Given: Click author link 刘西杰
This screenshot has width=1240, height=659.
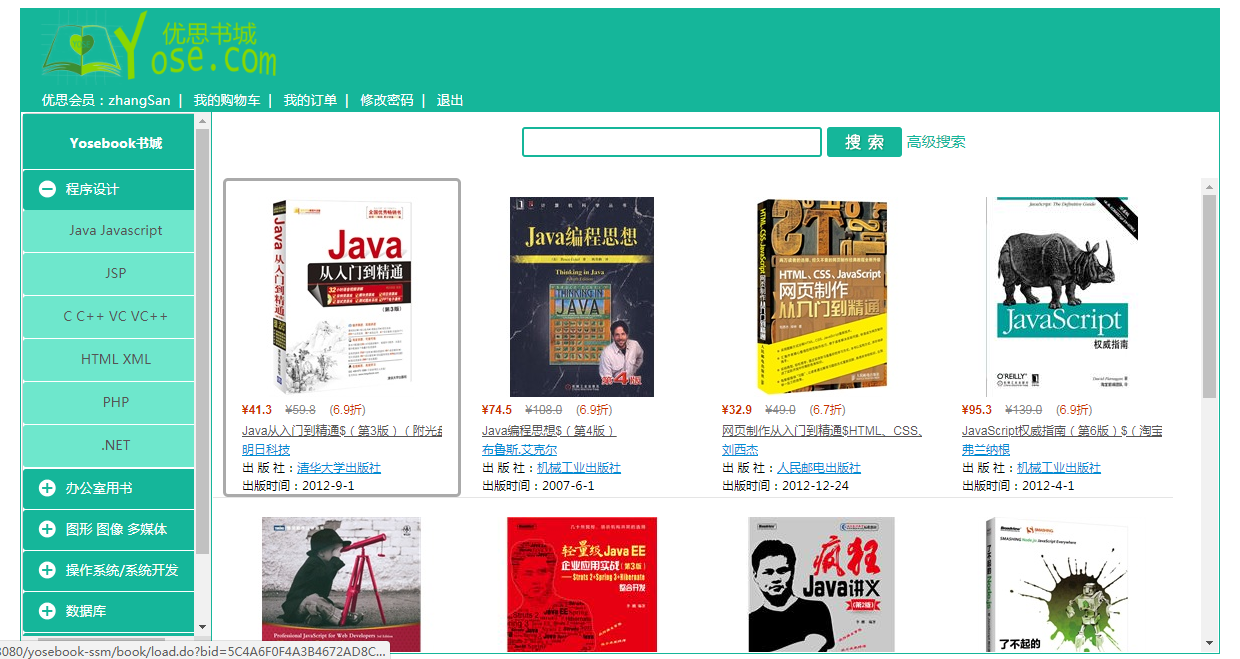Looking at the screenshot, I should 740,450.
